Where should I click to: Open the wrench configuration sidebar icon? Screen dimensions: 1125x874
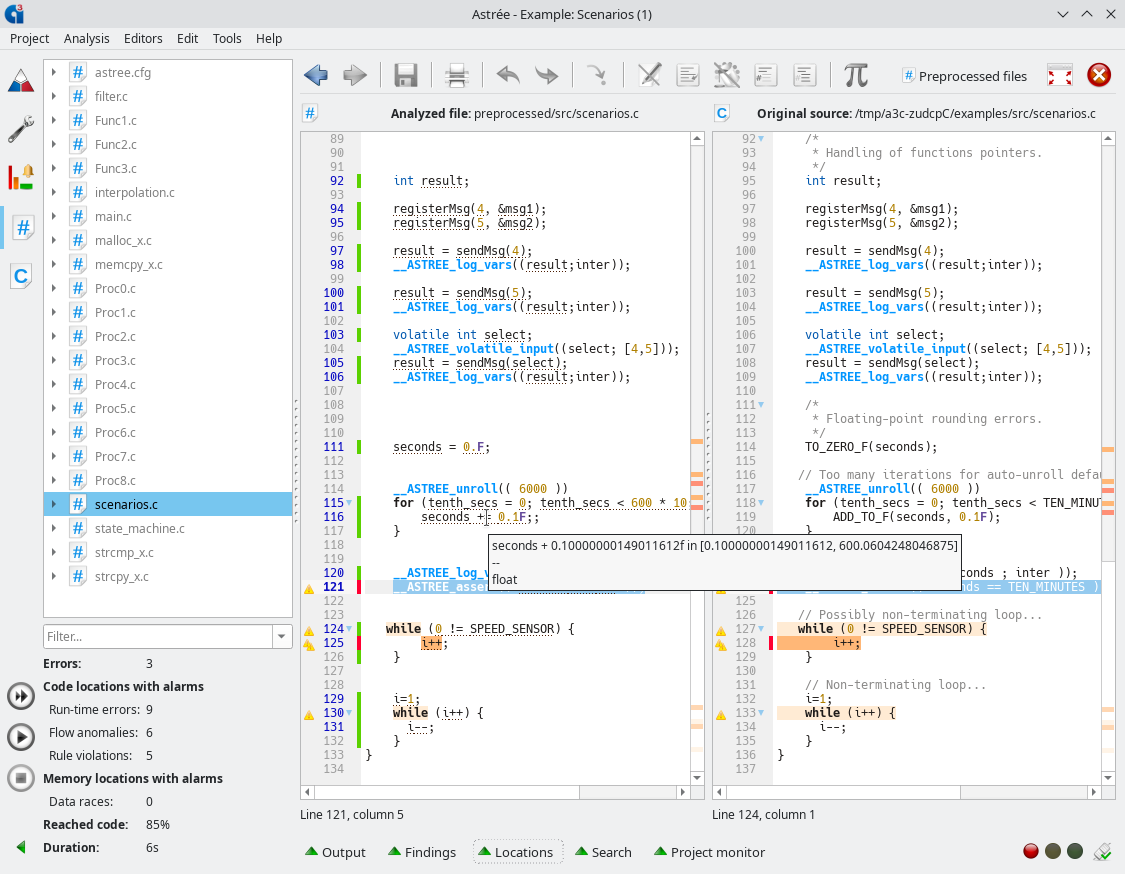click(21, 129)
